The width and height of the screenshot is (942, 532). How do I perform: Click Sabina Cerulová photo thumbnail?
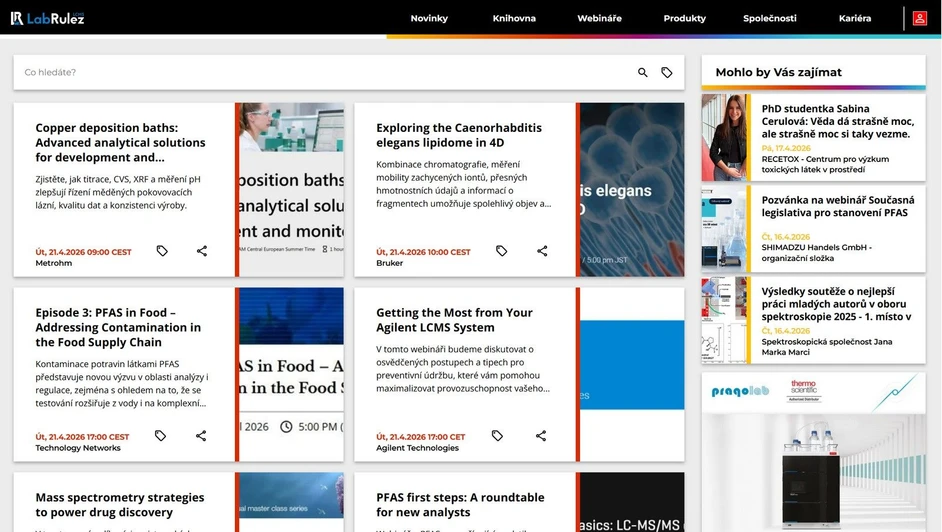pyautogui.click(x=726, y=138)
